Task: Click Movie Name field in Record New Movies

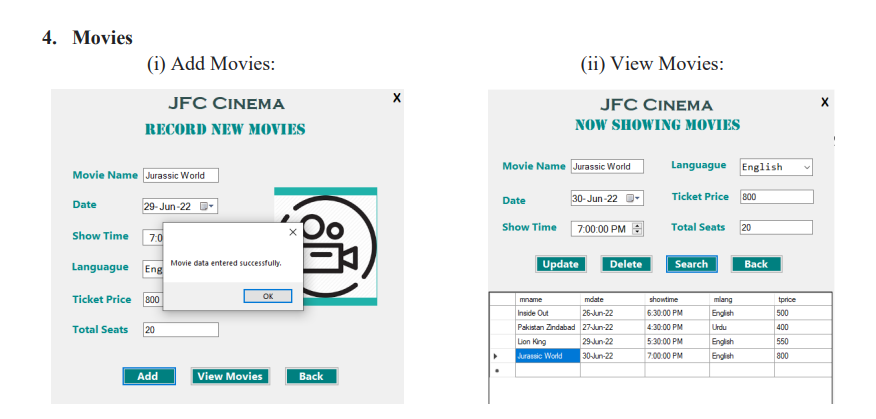Action: pyautogui.click(x=180, y=175)
